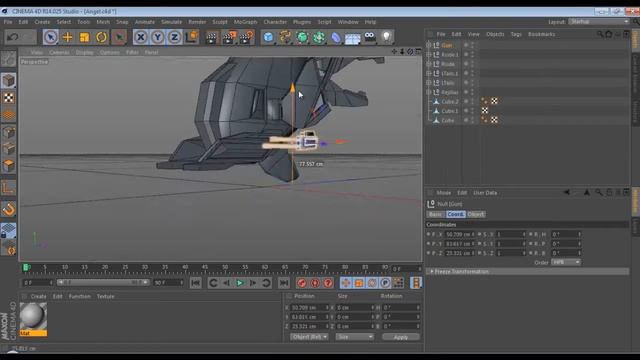Open the deformer objects icon
The image size is (640, 360).
(x=336, y=38)
